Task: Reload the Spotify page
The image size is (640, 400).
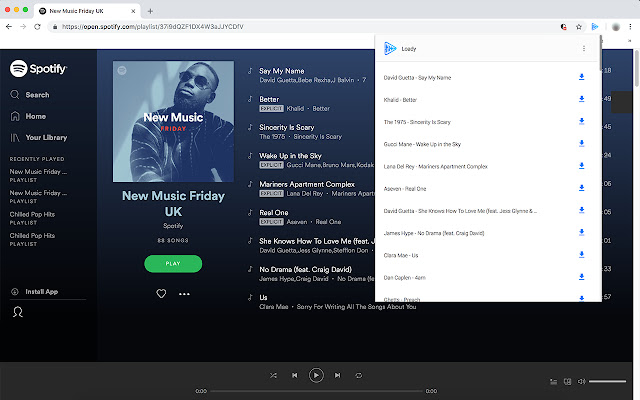Action: (37, 27)
